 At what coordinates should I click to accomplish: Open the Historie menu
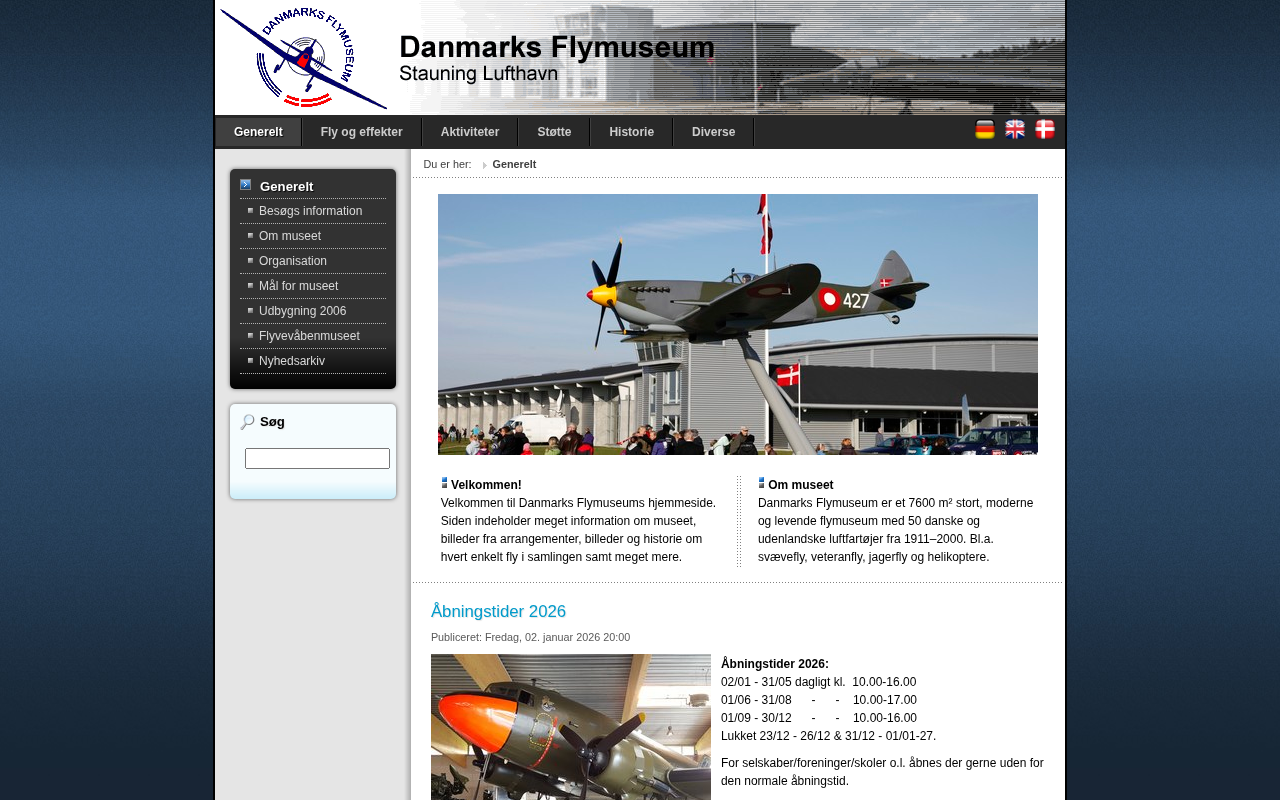click(x=632, y=132)
